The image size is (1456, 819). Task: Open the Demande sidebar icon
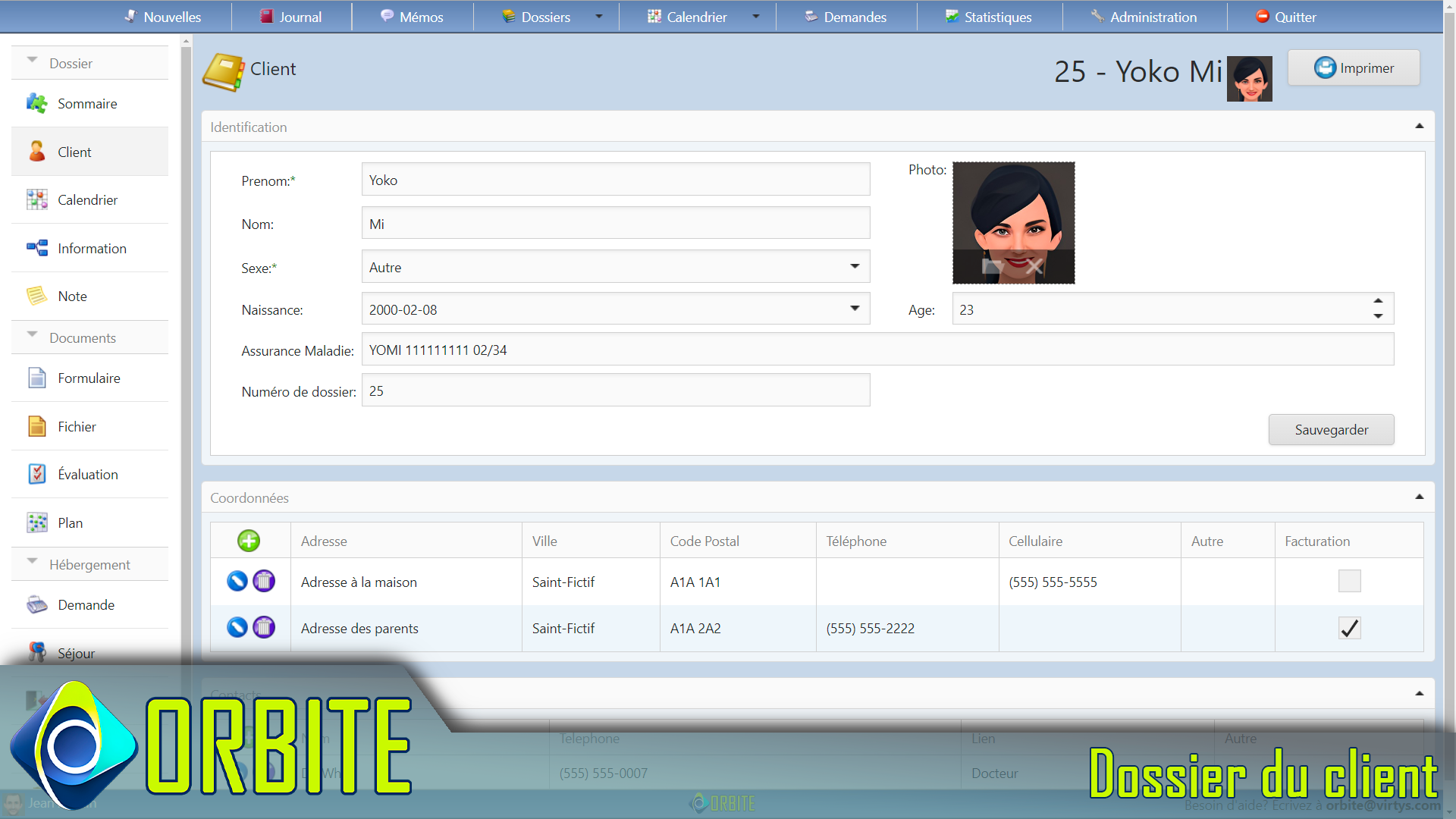(36, 604)
